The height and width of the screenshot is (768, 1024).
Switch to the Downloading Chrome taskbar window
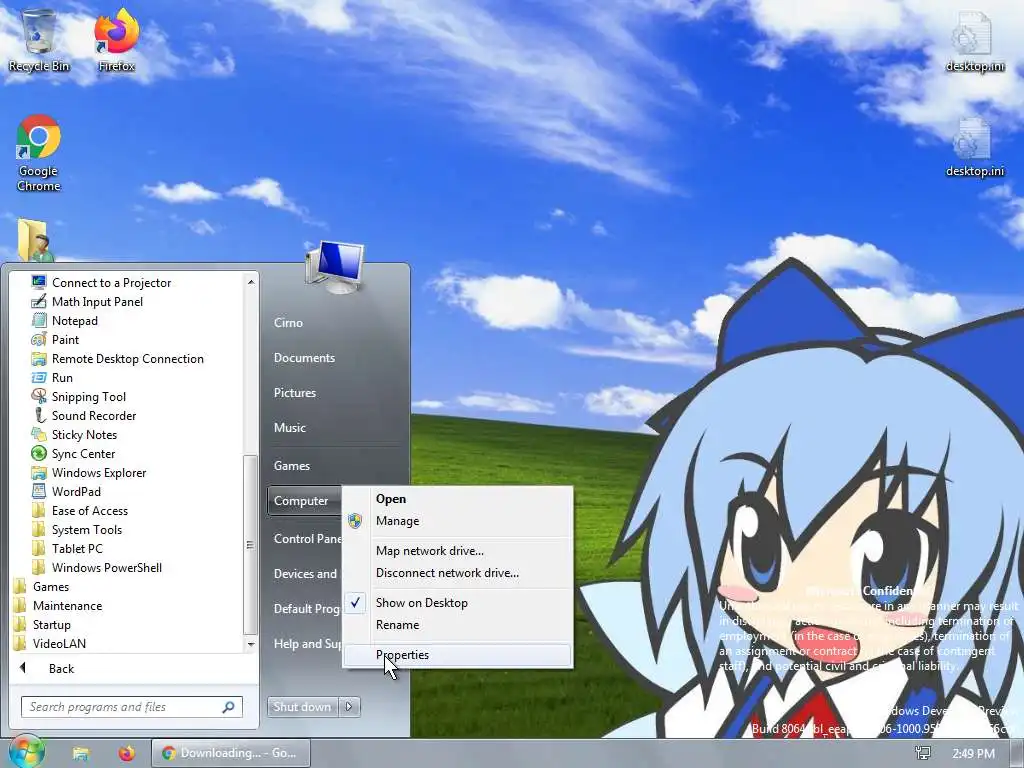(x=231, y=753)
